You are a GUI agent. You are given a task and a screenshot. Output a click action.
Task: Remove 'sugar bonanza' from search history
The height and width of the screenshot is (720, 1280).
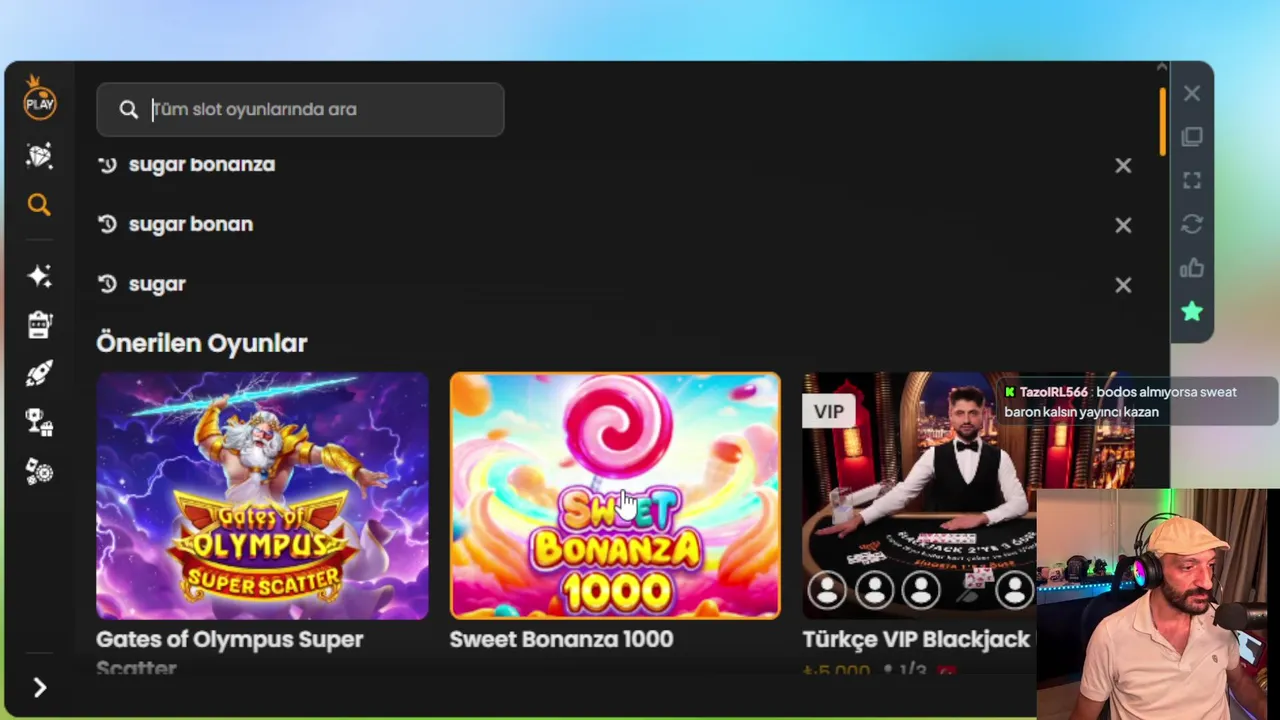tap(1123, 166)
